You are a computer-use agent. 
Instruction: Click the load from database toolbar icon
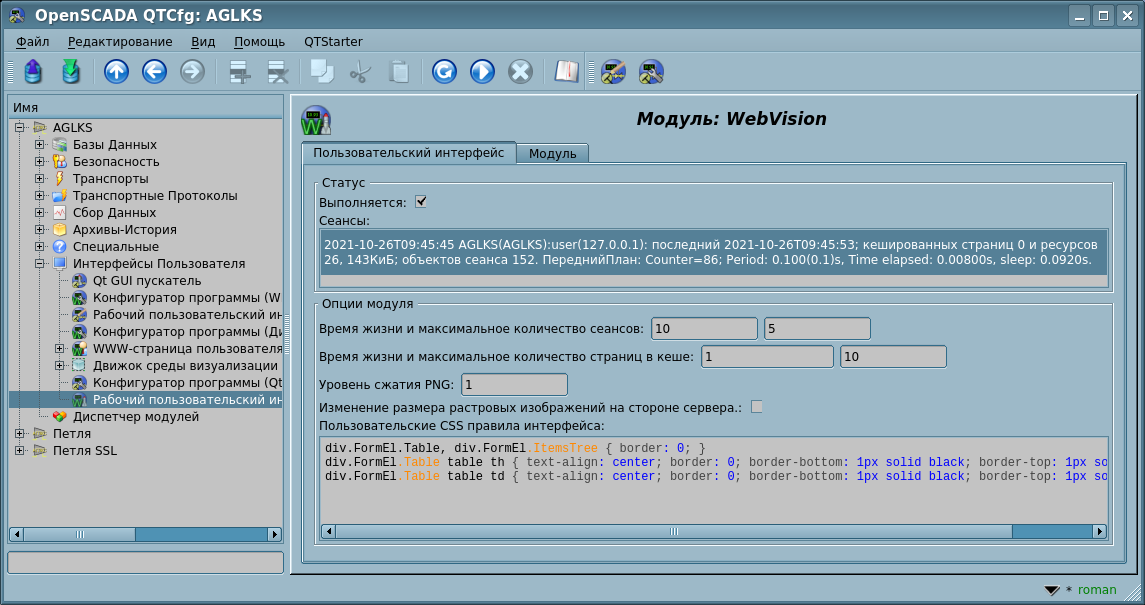[33, 72]
